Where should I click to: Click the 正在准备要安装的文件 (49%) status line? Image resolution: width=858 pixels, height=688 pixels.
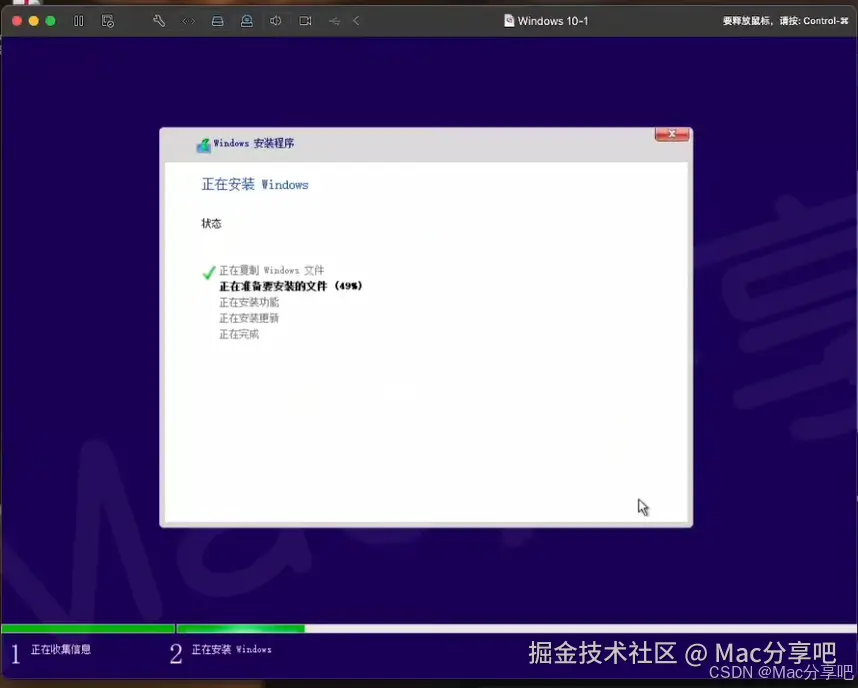(x=290, y=286)
